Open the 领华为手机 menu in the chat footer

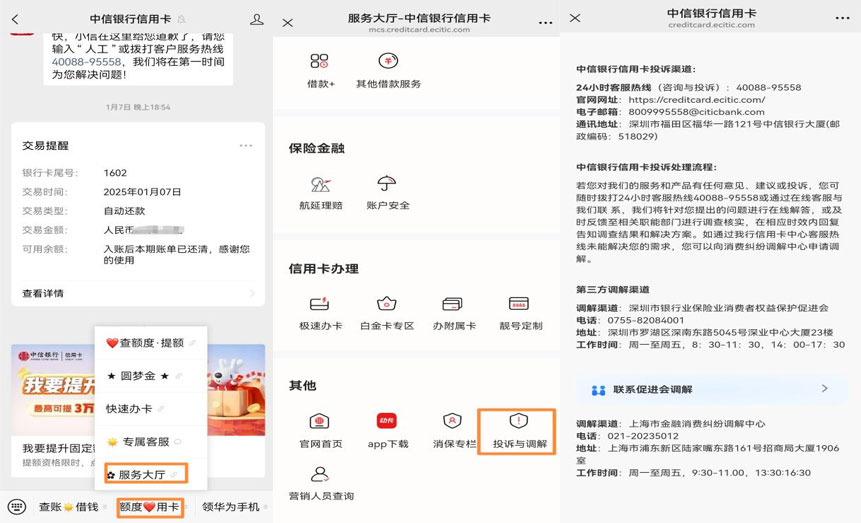coord(231,507)
